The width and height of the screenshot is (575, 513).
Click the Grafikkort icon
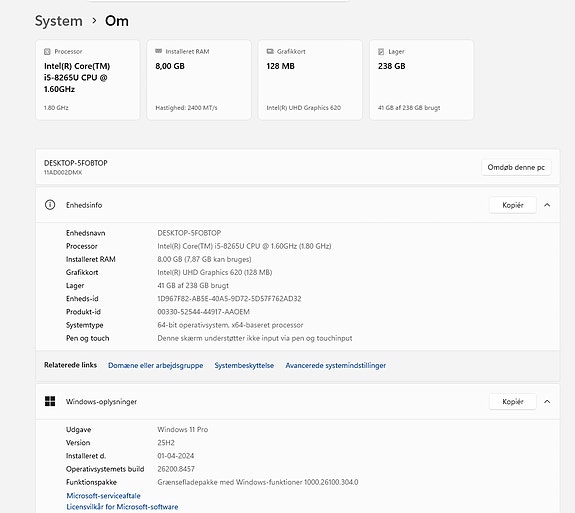pyautogui.click(x=270, y=51)
